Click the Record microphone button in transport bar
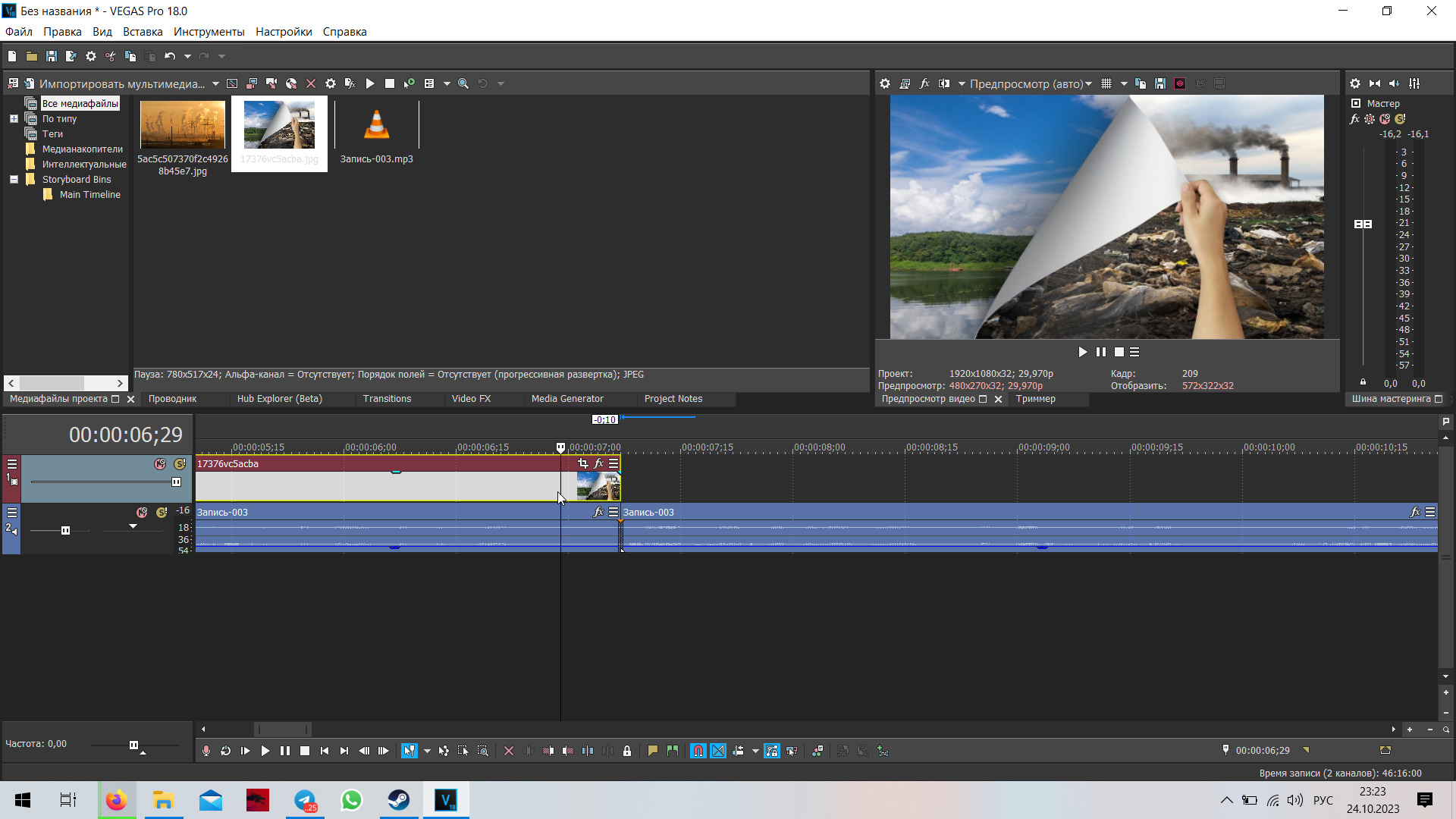The image size is (1456, 819). 206,751
